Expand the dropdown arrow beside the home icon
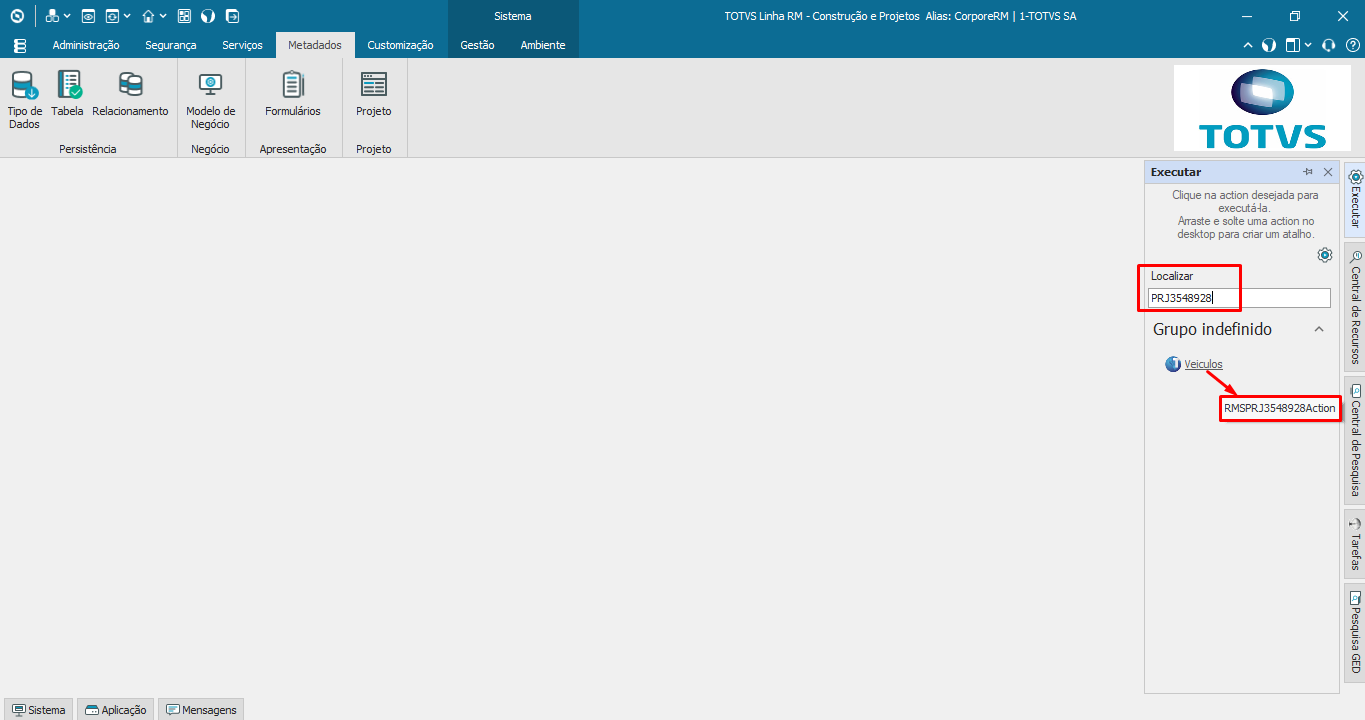1365x720 pixels. (163, 17)
